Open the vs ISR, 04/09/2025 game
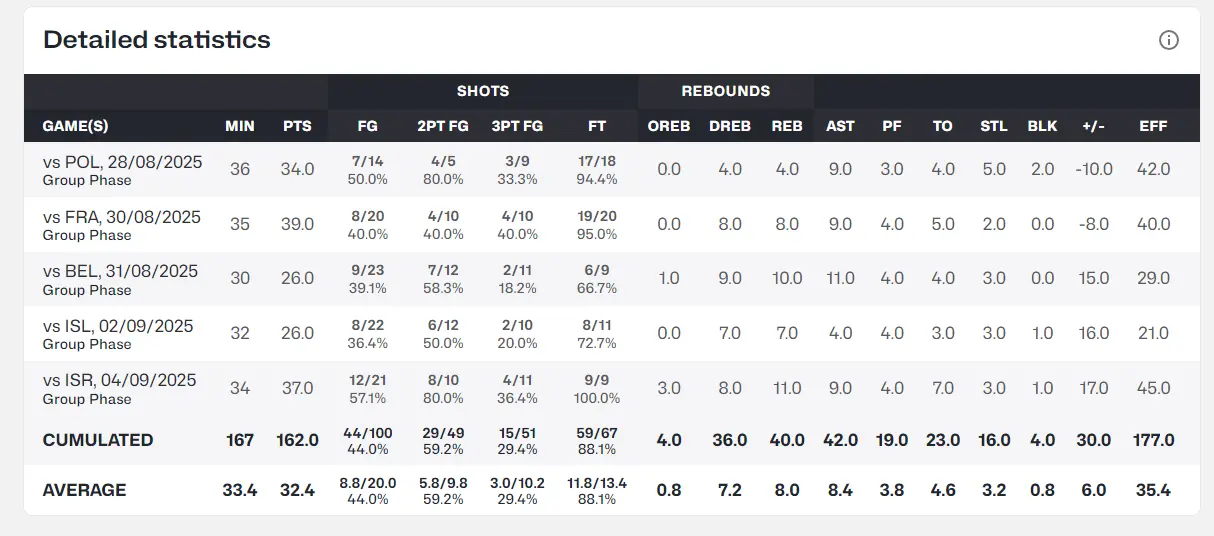The height and width of the screenshot is (536, 1214). 119,381
